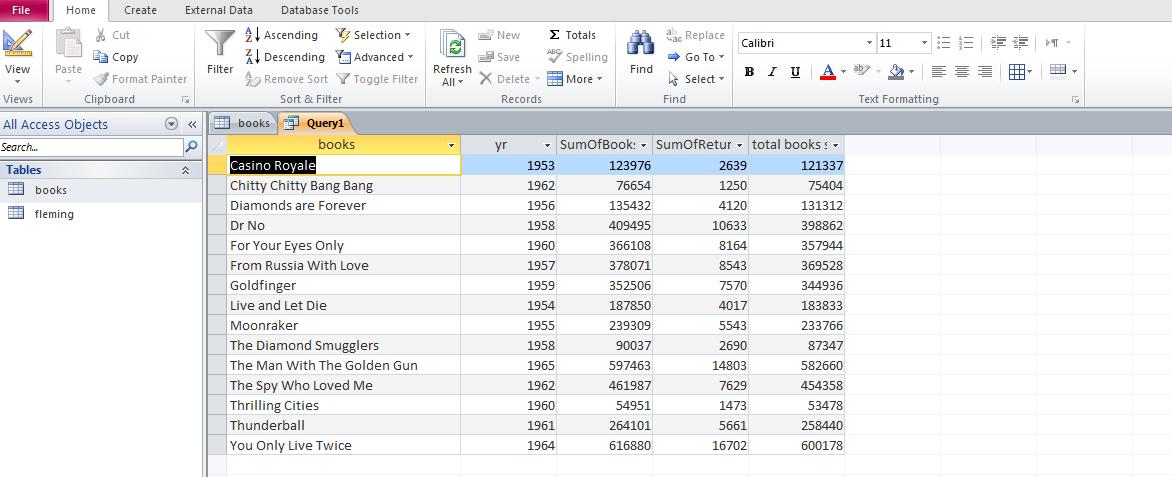The height and width of the screenshot is (477, 1172).
Task: Open Selection filter dropdown
Action: tap(407, 35)
